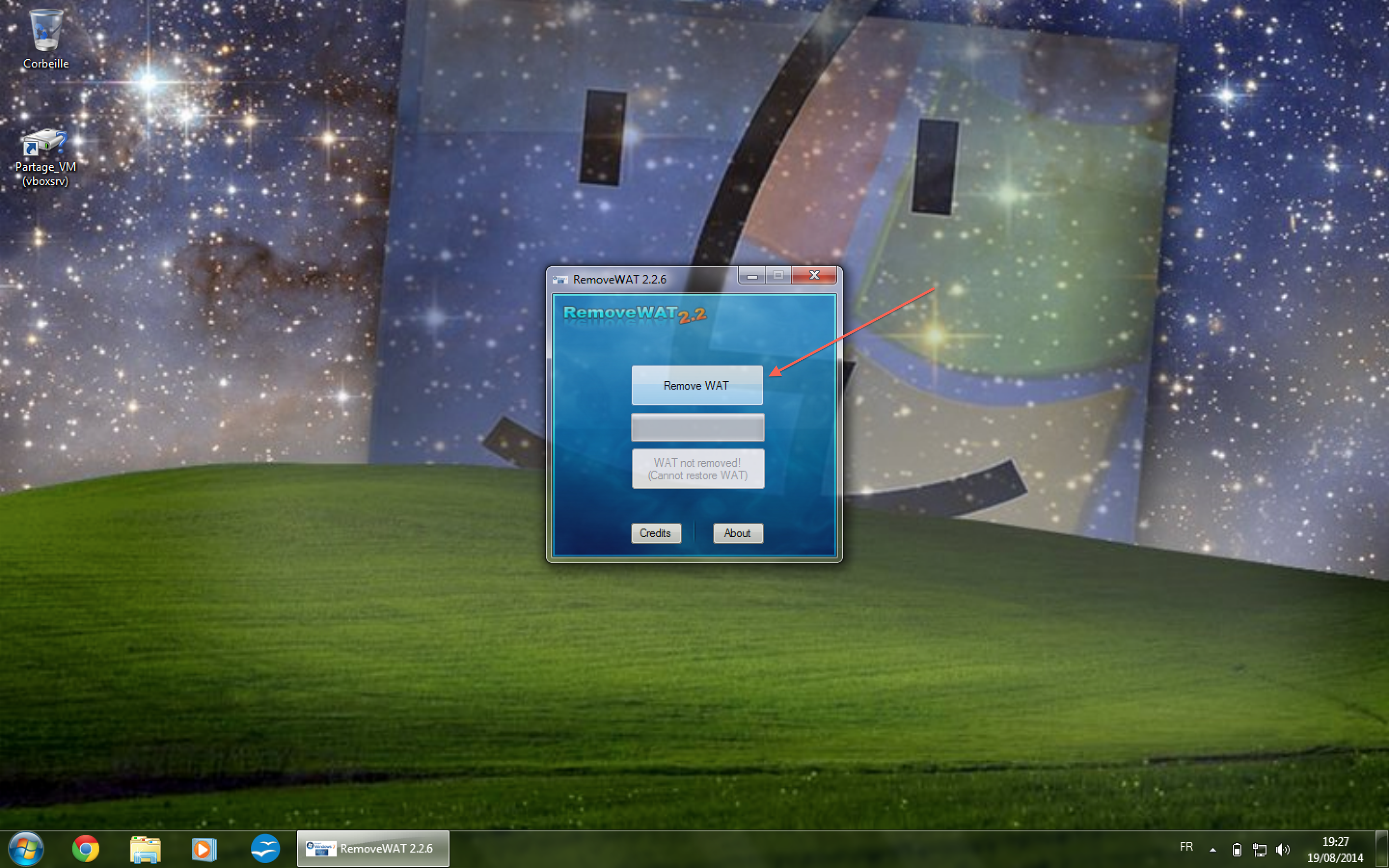
Task: Click the battery power tray icon
Action: (1237, 849)
